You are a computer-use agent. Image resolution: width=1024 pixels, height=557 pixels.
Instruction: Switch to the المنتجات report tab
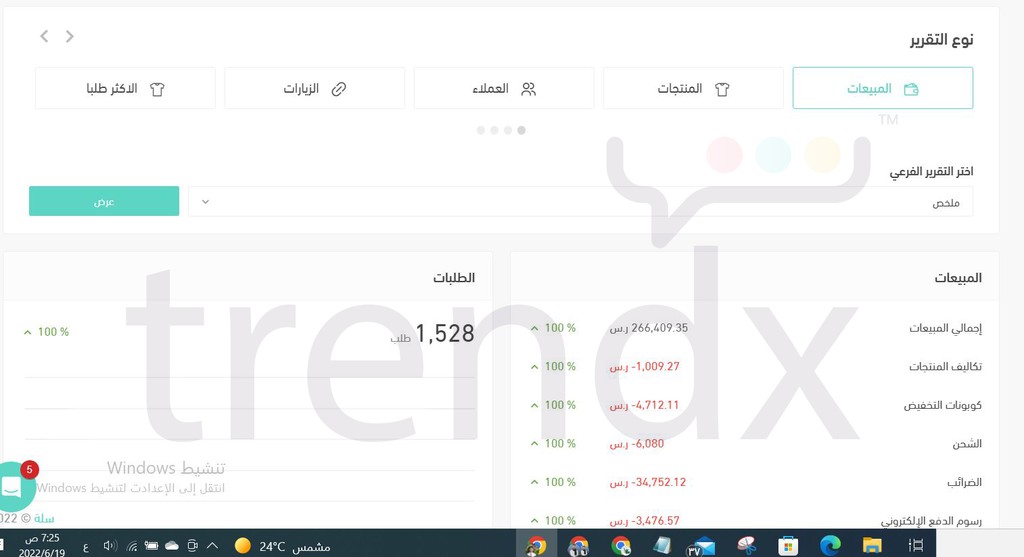[693, 88]
